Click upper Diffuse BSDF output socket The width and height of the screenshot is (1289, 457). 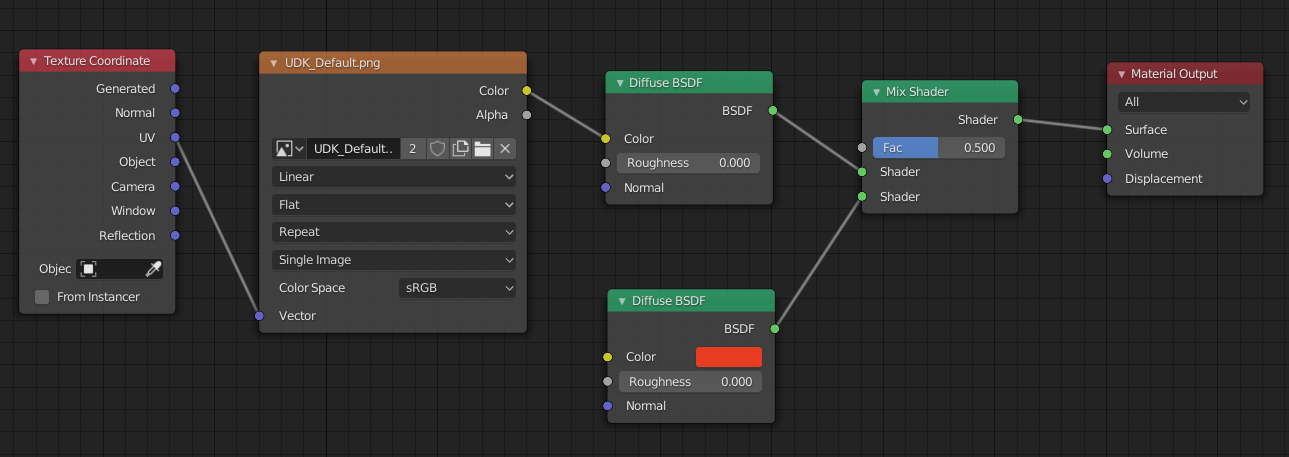(x=773, y=110)
